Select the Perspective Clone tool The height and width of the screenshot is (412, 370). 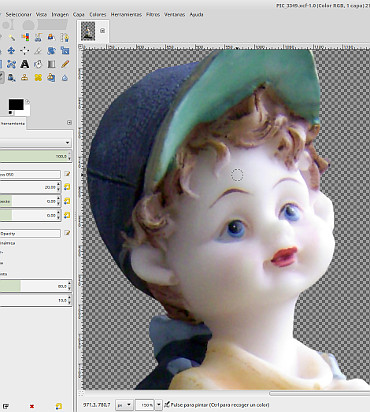[51, 77]
